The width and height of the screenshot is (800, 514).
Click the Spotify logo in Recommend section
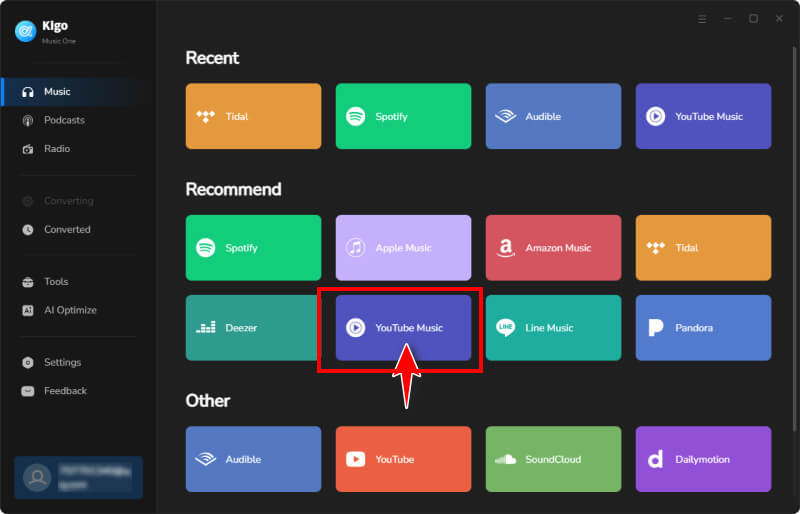point(206,248)
